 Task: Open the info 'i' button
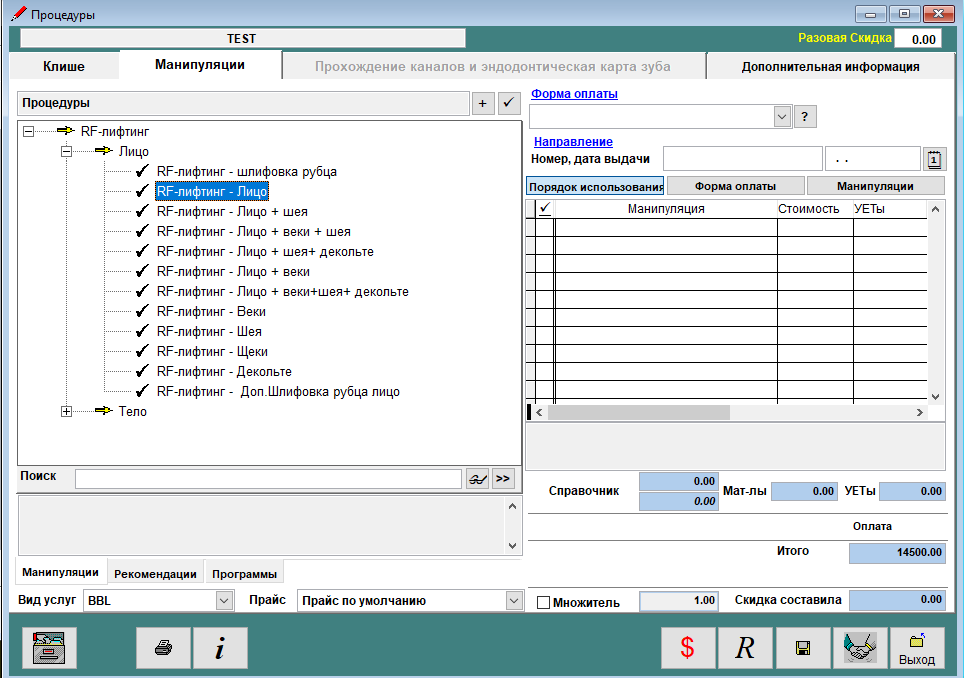pyautogui.click(x=220, y=648)
